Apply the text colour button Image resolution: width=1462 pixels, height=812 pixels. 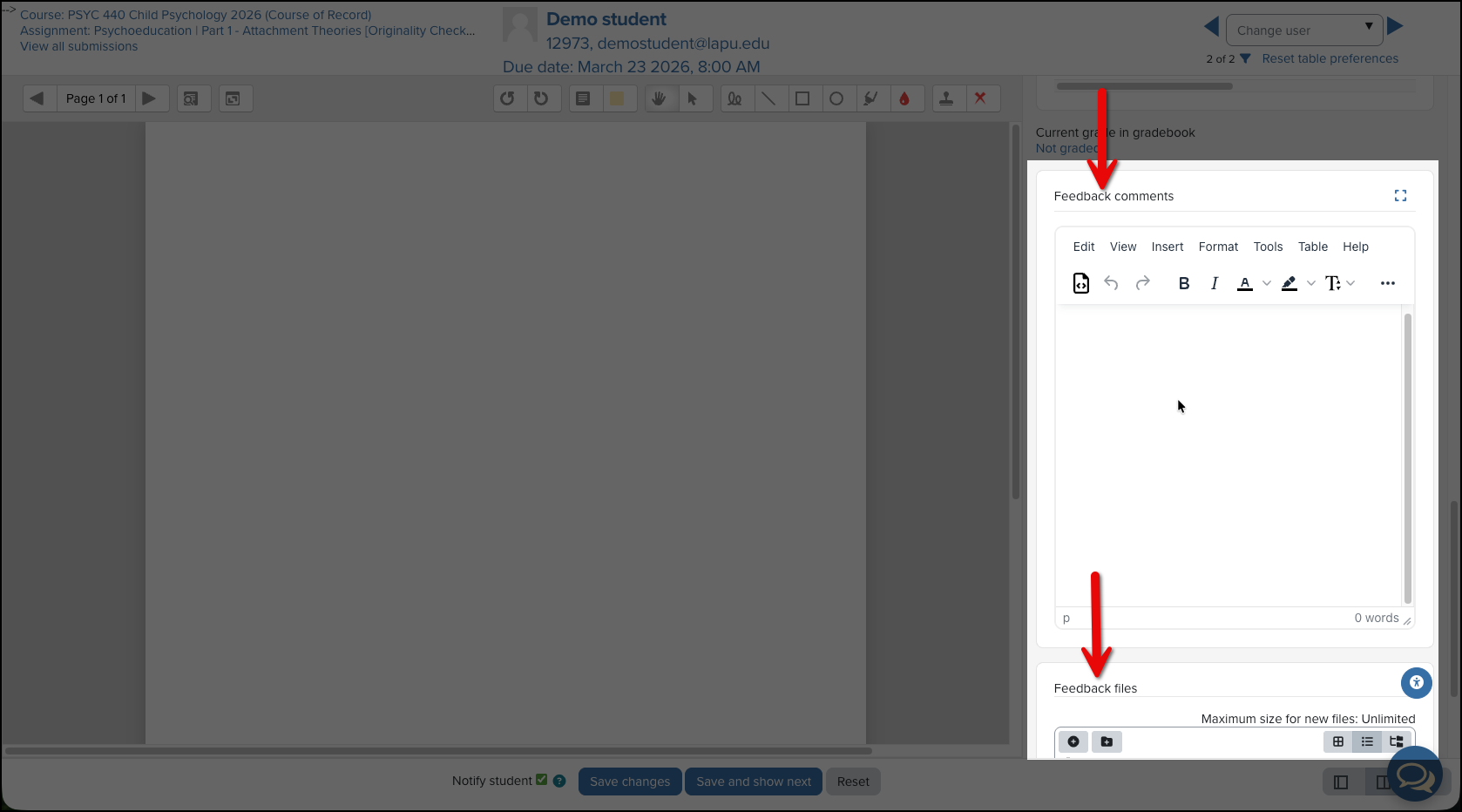pyautogui.click(x=1245, y=283)
